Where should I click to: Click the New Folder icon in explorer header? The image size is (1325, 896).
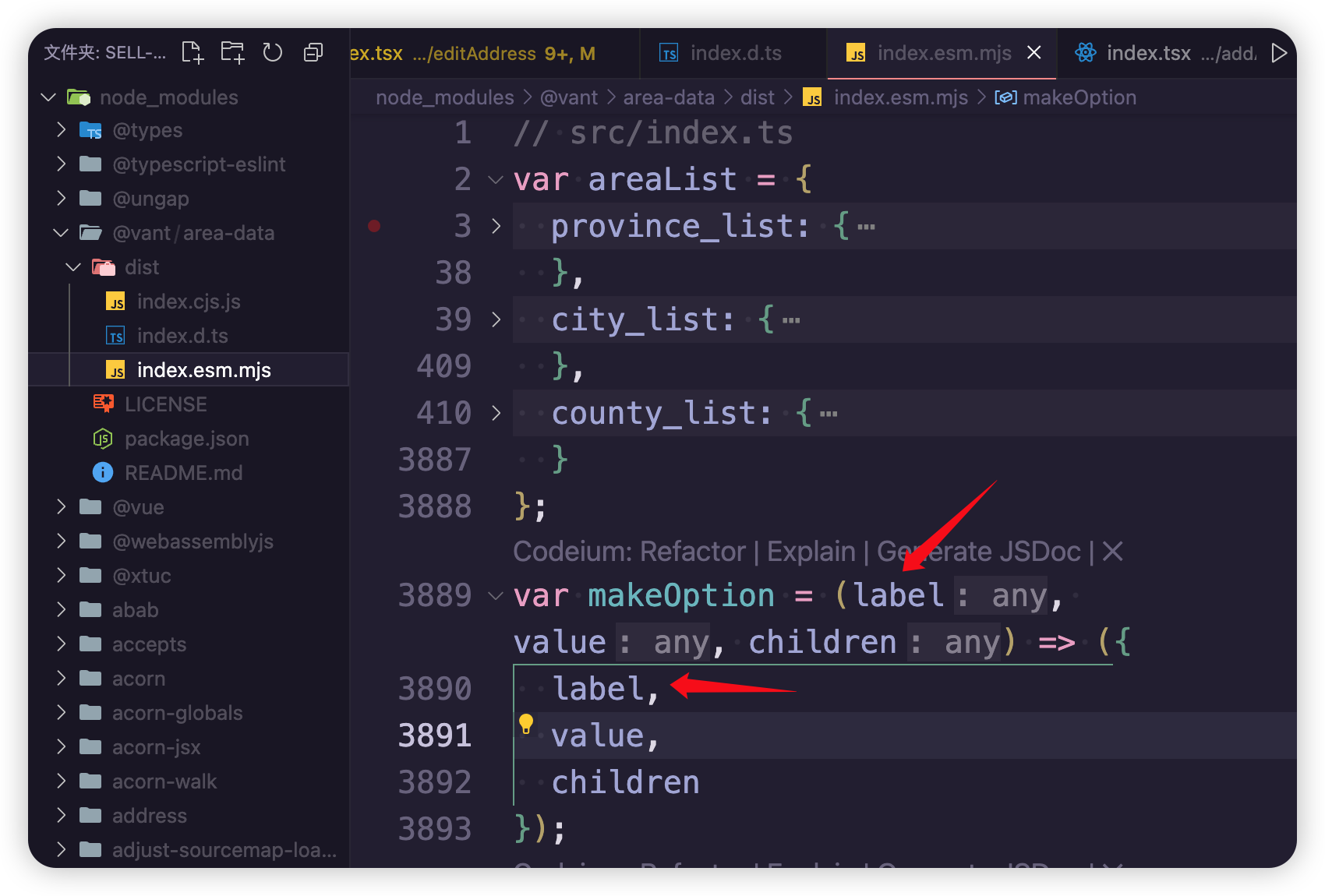pyautogui.click(x=232, y=52)
